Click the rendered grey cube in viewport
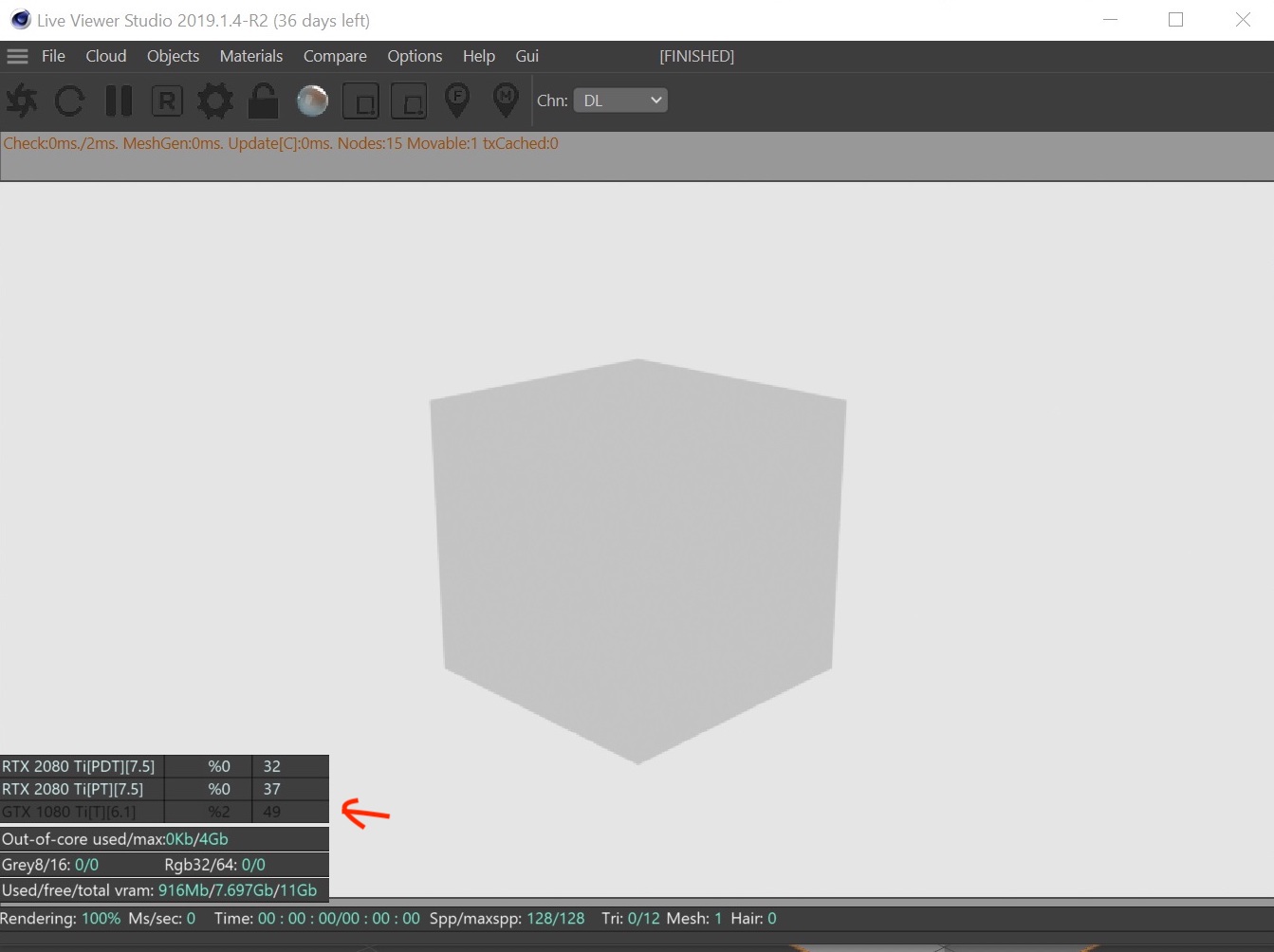Screen dimensions: 1274x952 point(637,560)
